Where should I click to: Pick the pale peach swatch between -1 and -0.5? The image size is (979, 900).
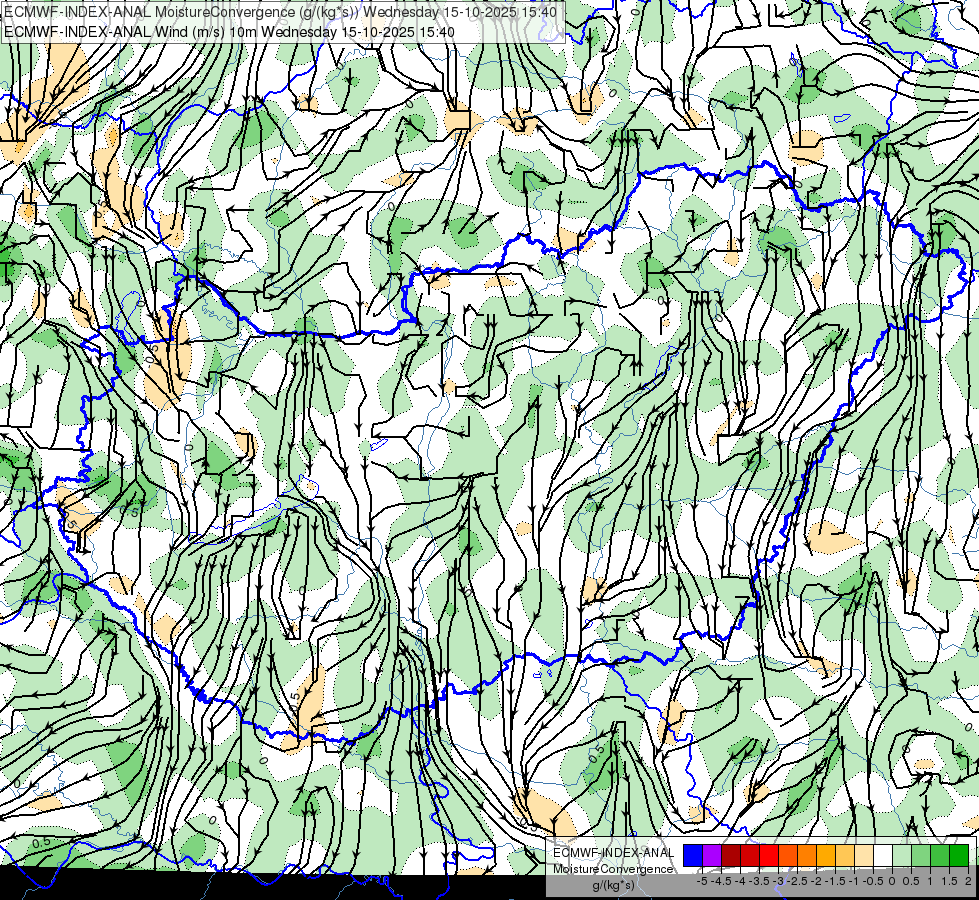pyautogui.click(x=864, y=856)
